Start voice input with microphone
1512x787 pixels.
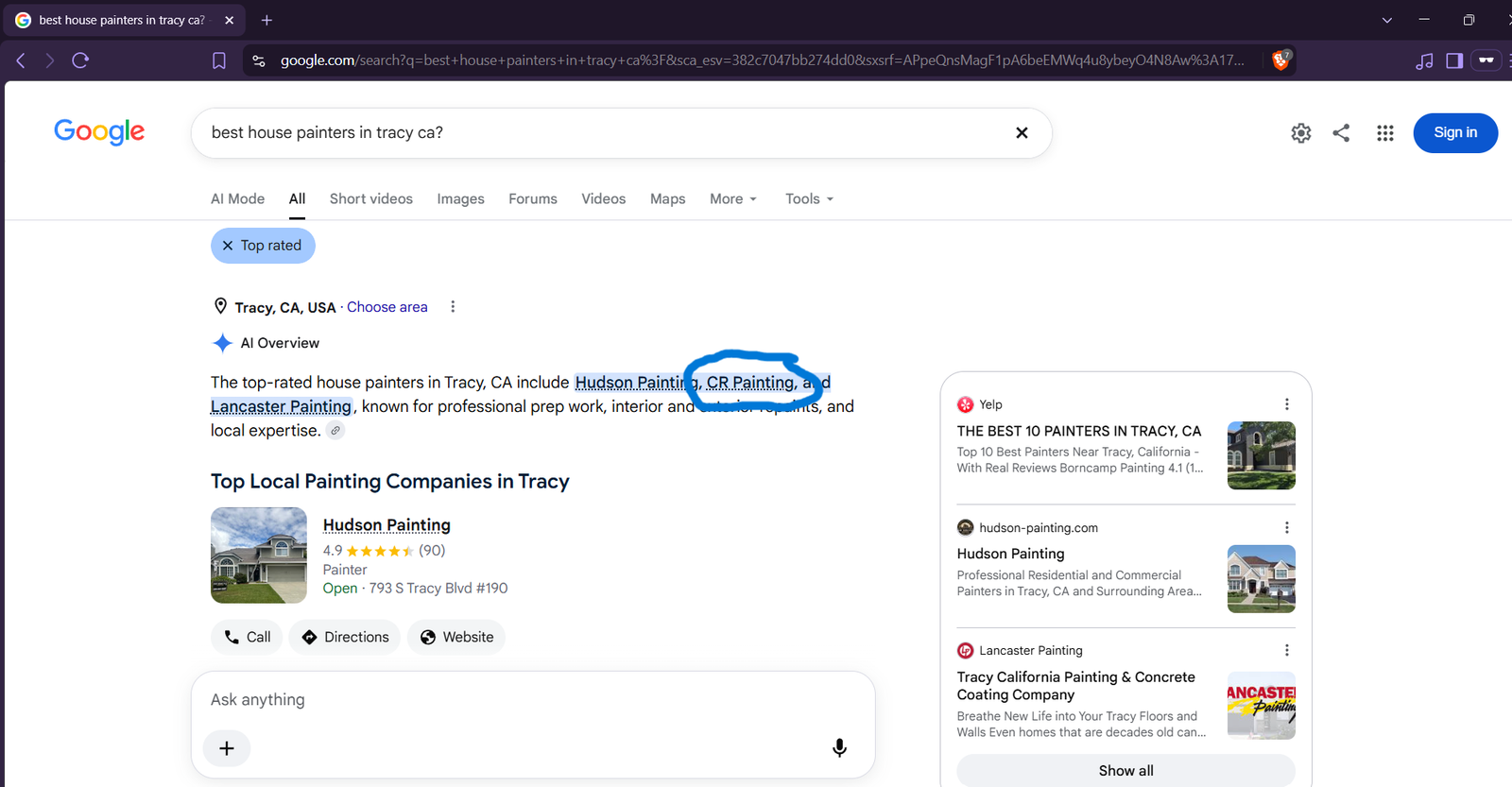click(x=839, y=748)
